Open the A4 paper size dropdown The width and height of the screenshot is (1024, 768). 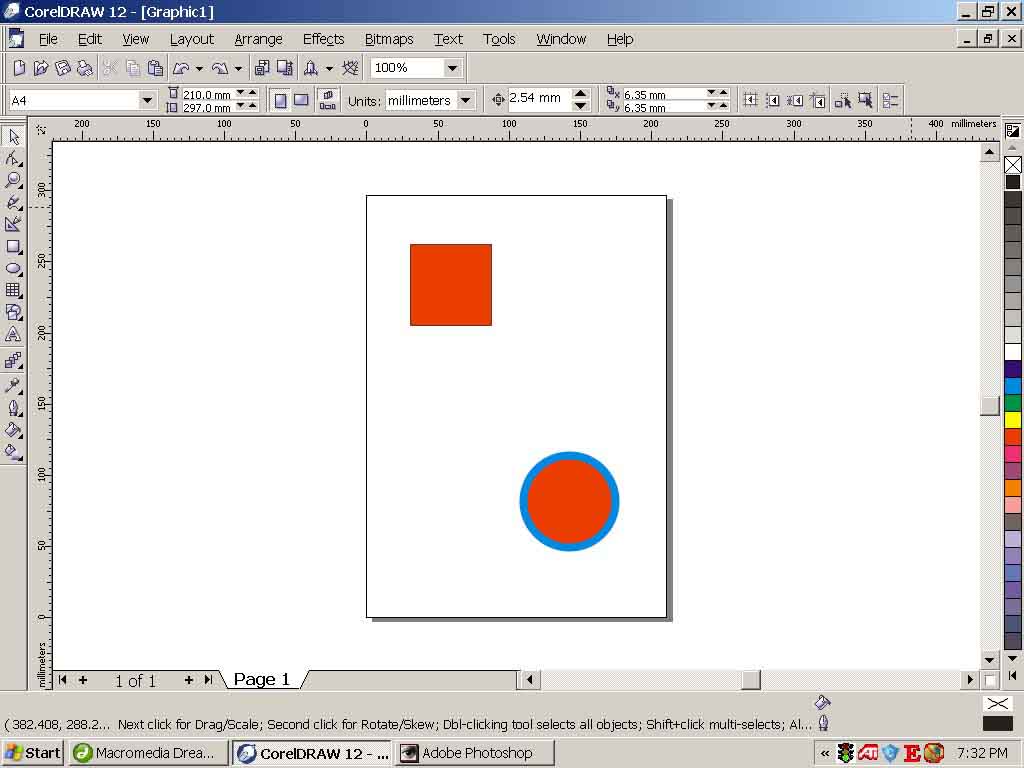tap(148, 101)
